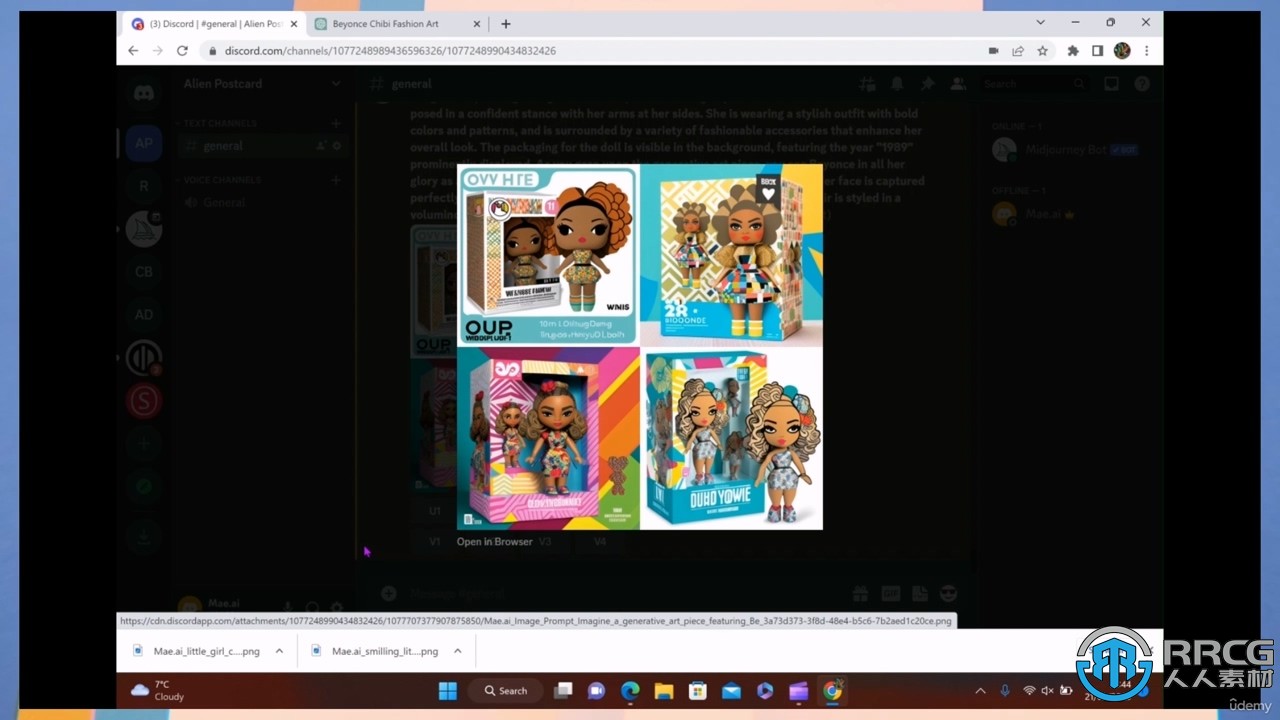Image resolution: width=1280 pixels, height=720 pixels.
Task: Show pinned messages
Action: 928,84
